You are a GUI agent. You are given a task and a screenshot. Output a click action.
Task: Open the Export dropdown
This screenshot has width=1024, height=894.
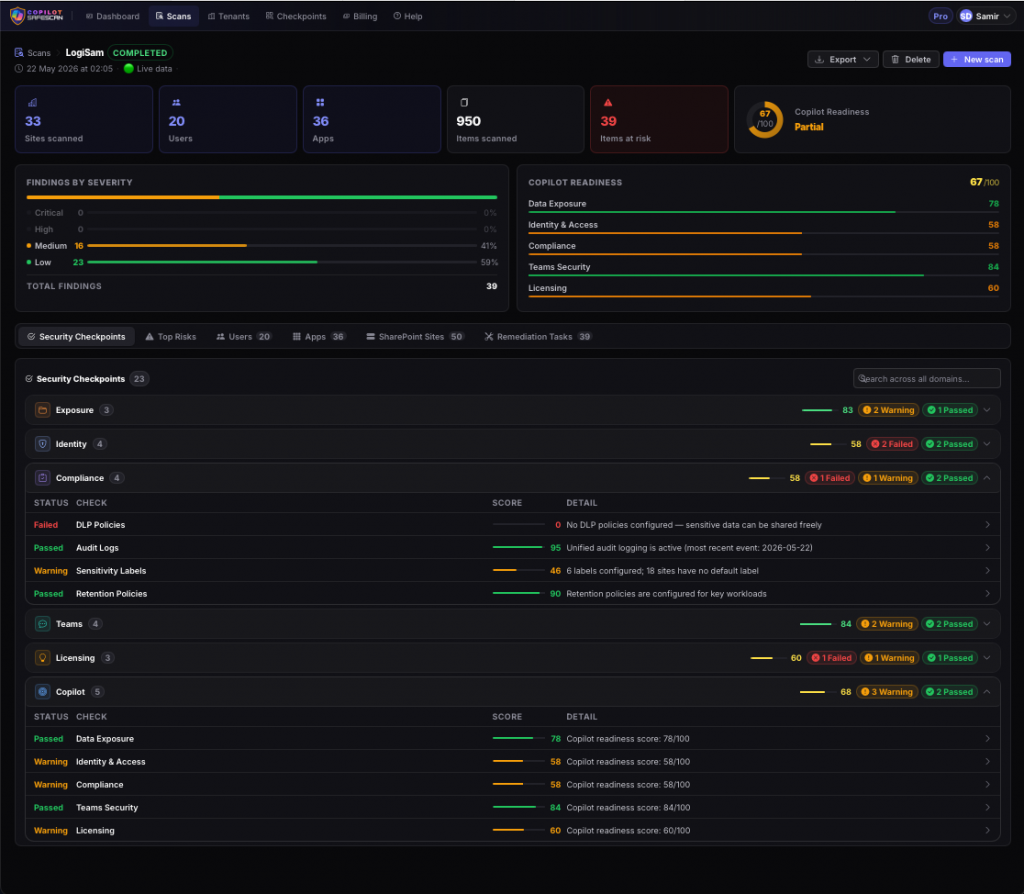point(842,59)
